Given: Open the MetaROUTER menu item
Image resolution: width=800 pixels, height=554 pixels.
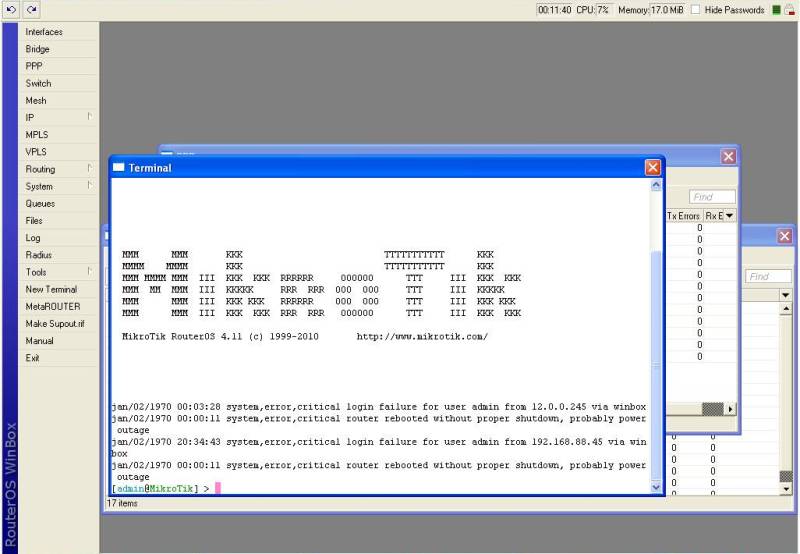Looking at the screenshot, I should click(x=53, y=307).
